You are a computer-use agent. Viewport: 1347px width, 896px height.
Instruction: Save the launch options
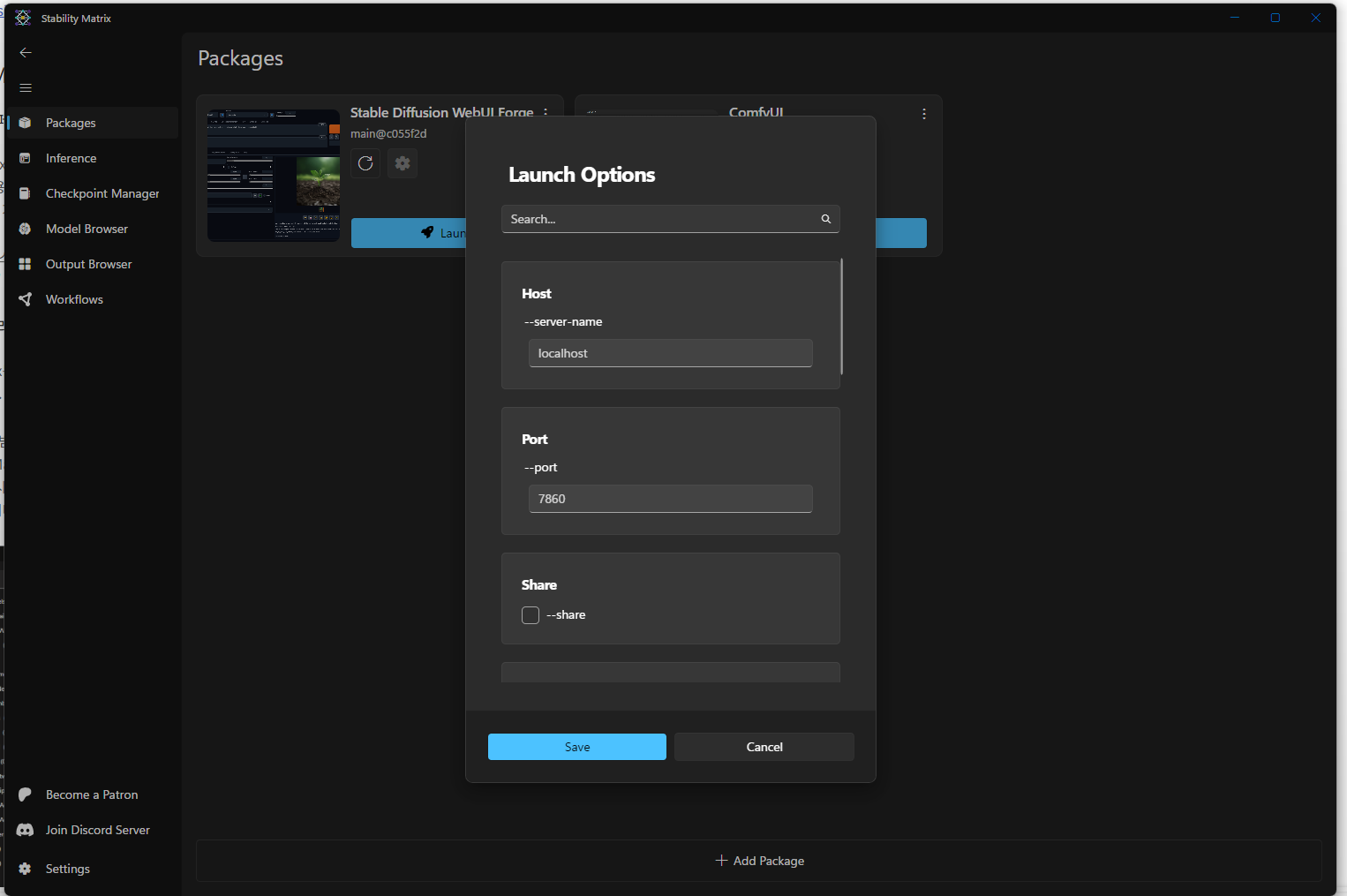(577, 747)
